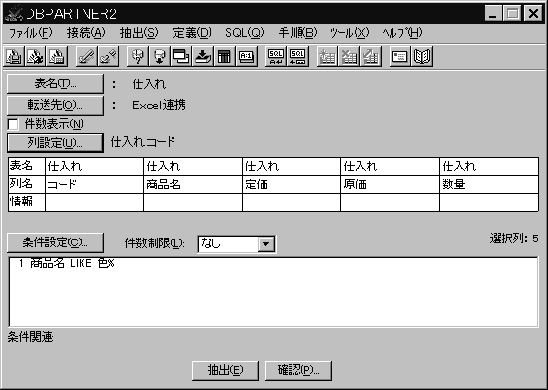Open the 件数制限 dropdown arrow

pyautogui.click(x=266, y=244)
